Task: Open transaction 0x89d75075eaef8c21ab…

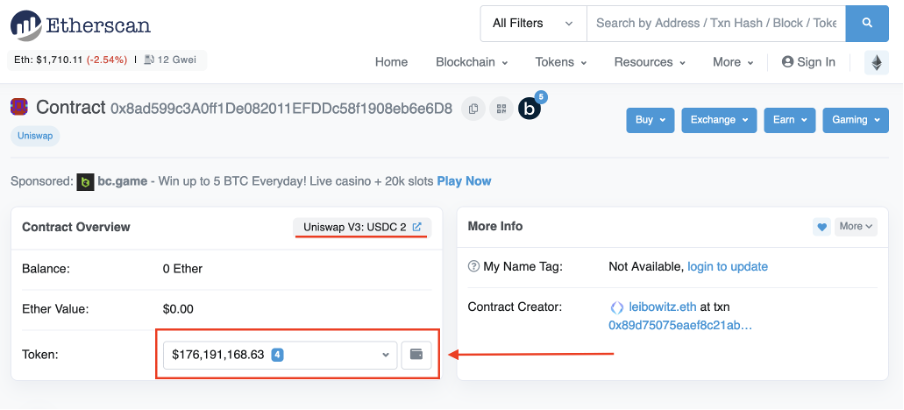Action: point(680,326)
